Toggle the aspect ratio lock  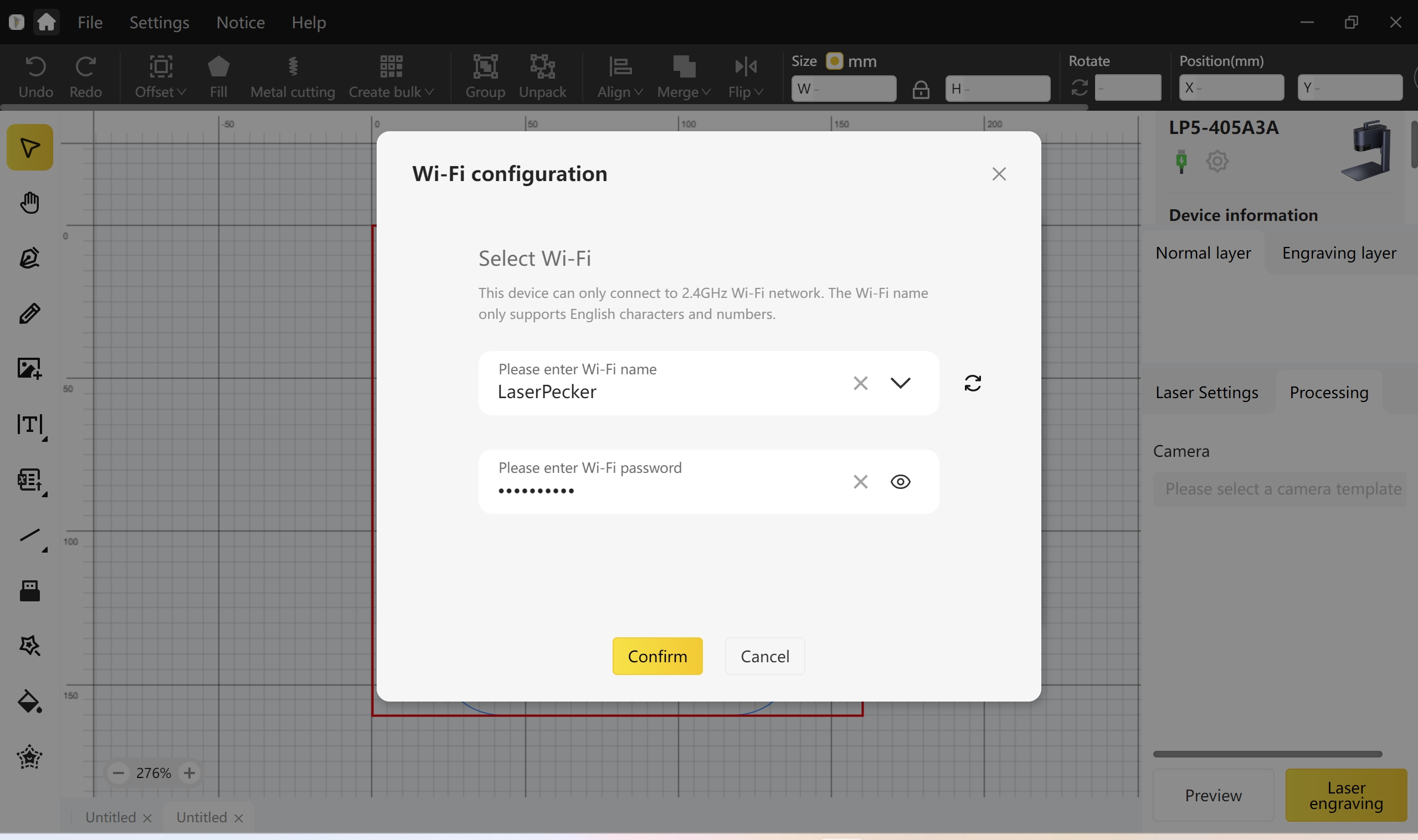tap(921, 89)
